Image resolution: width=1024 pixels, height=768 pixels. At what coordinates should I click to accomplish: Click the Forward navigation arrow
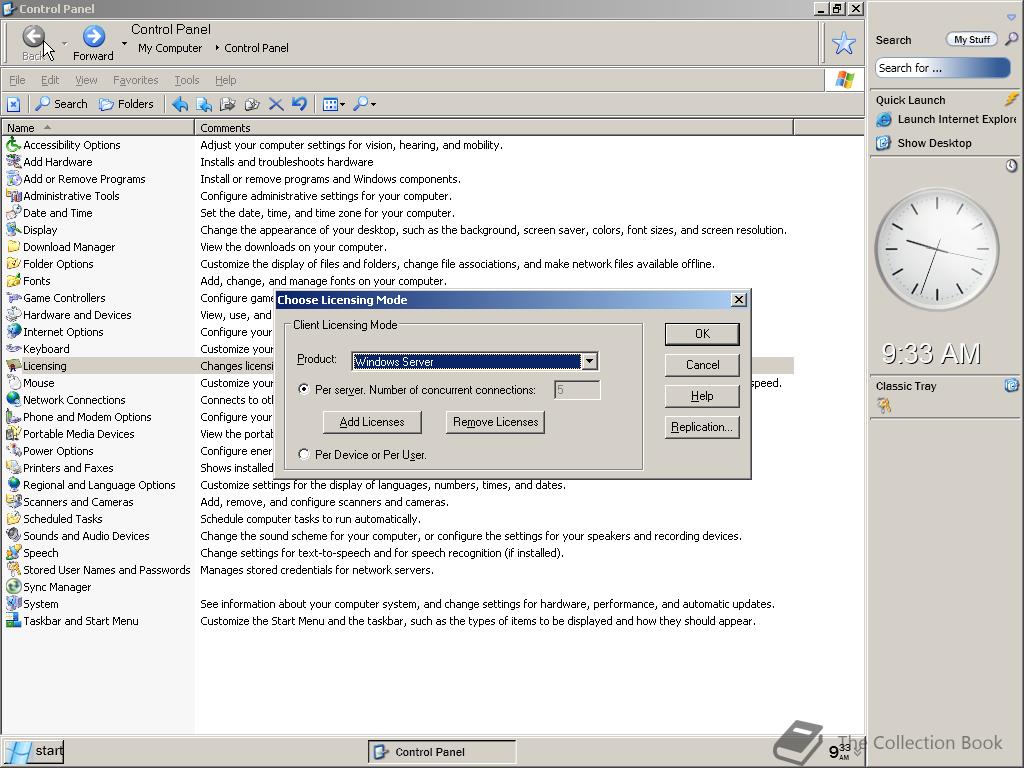click(93, 37)
